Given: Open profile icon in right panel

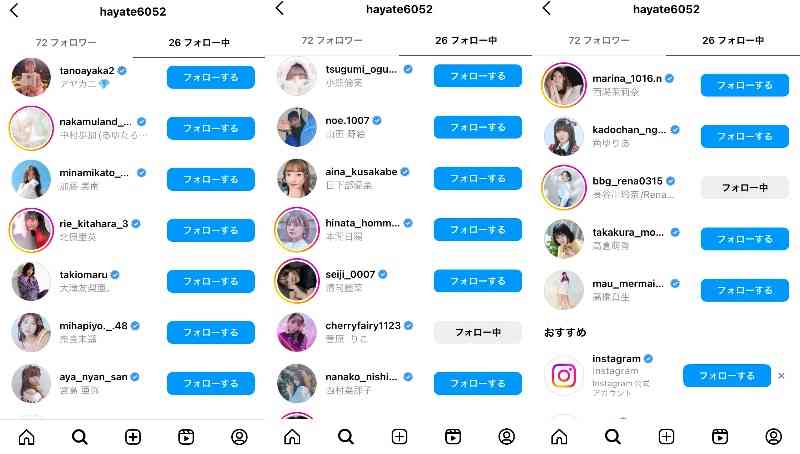Looking at the screenshot, I should (x=773, y=437).
